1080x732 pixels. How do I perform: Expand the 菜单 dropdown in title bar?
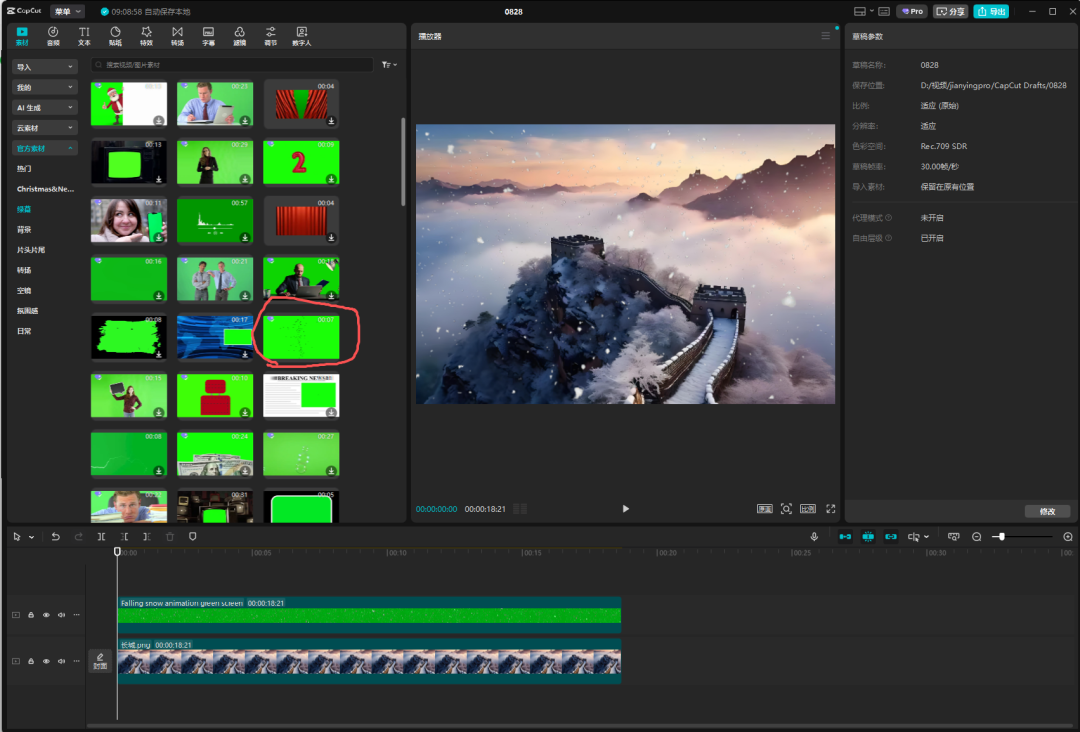[67, 11]
